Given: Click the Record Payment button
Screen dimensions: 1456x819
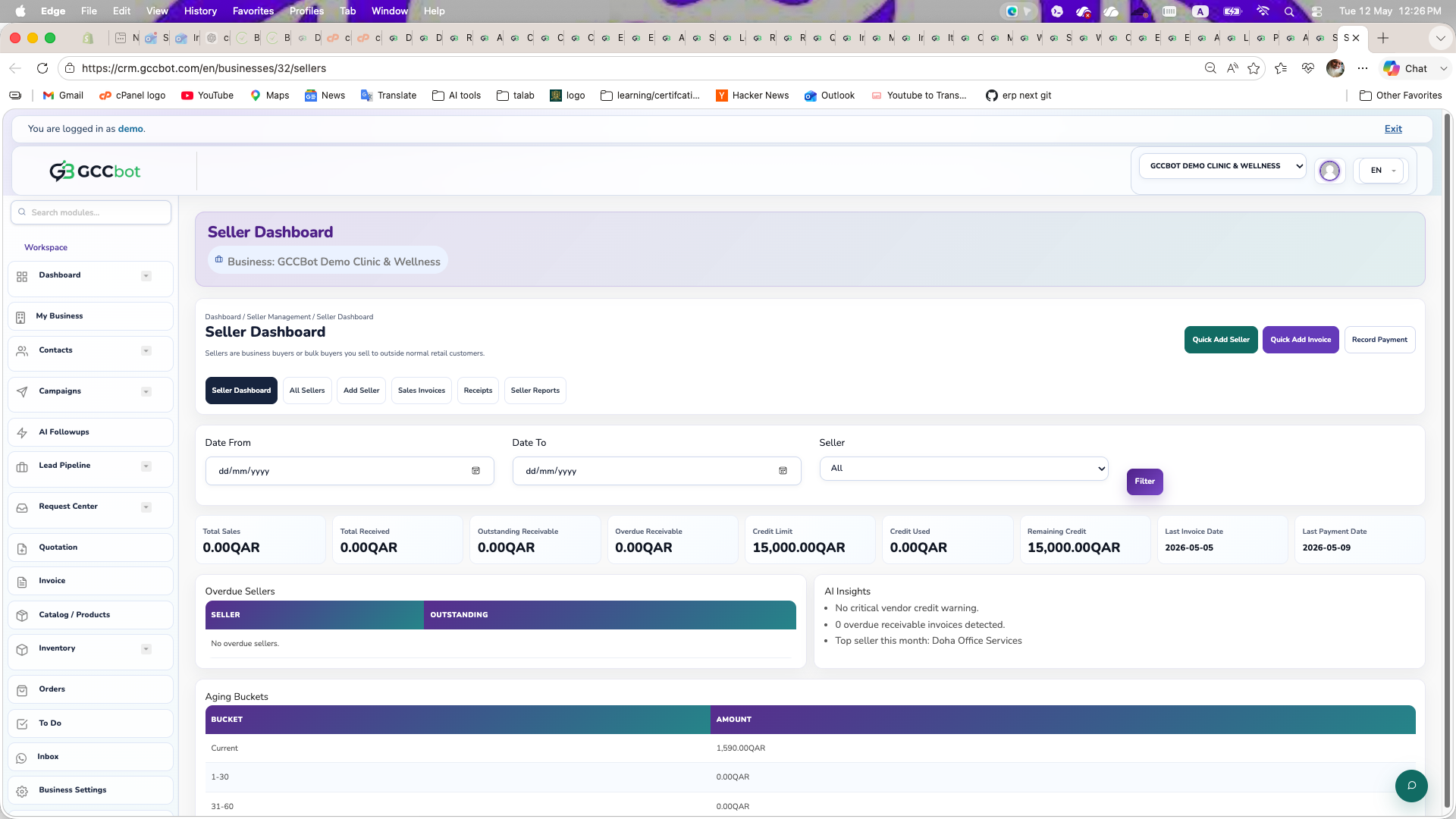Looking at the screenshot, I should [x=1379, y=340].
